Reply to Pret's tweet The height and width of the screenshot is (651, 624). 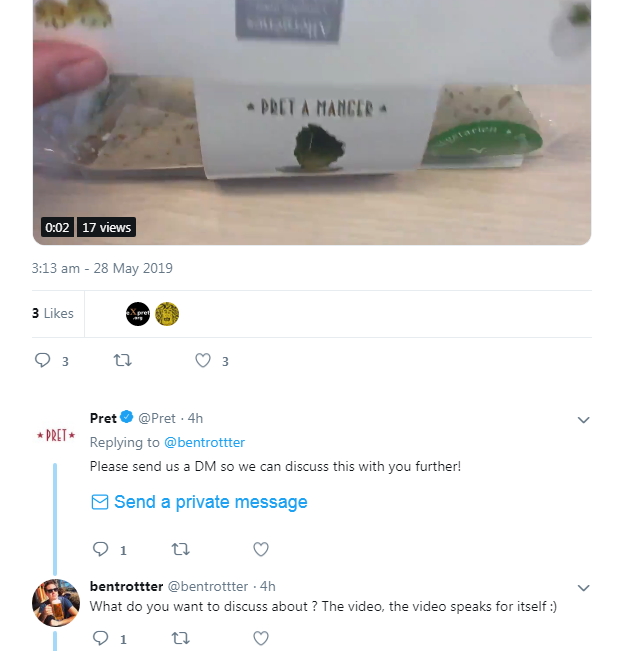pos(100,549)
